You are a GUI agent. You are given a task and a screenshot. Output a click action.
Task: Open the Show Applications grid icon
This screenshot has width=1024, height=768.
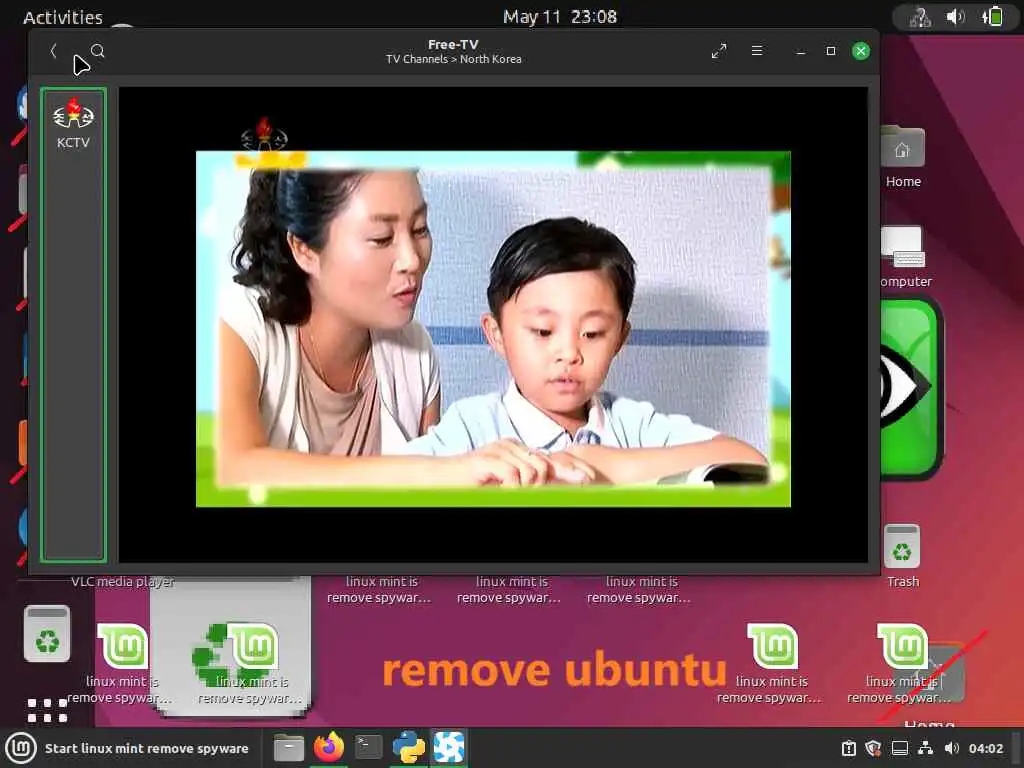coord(47,710)
